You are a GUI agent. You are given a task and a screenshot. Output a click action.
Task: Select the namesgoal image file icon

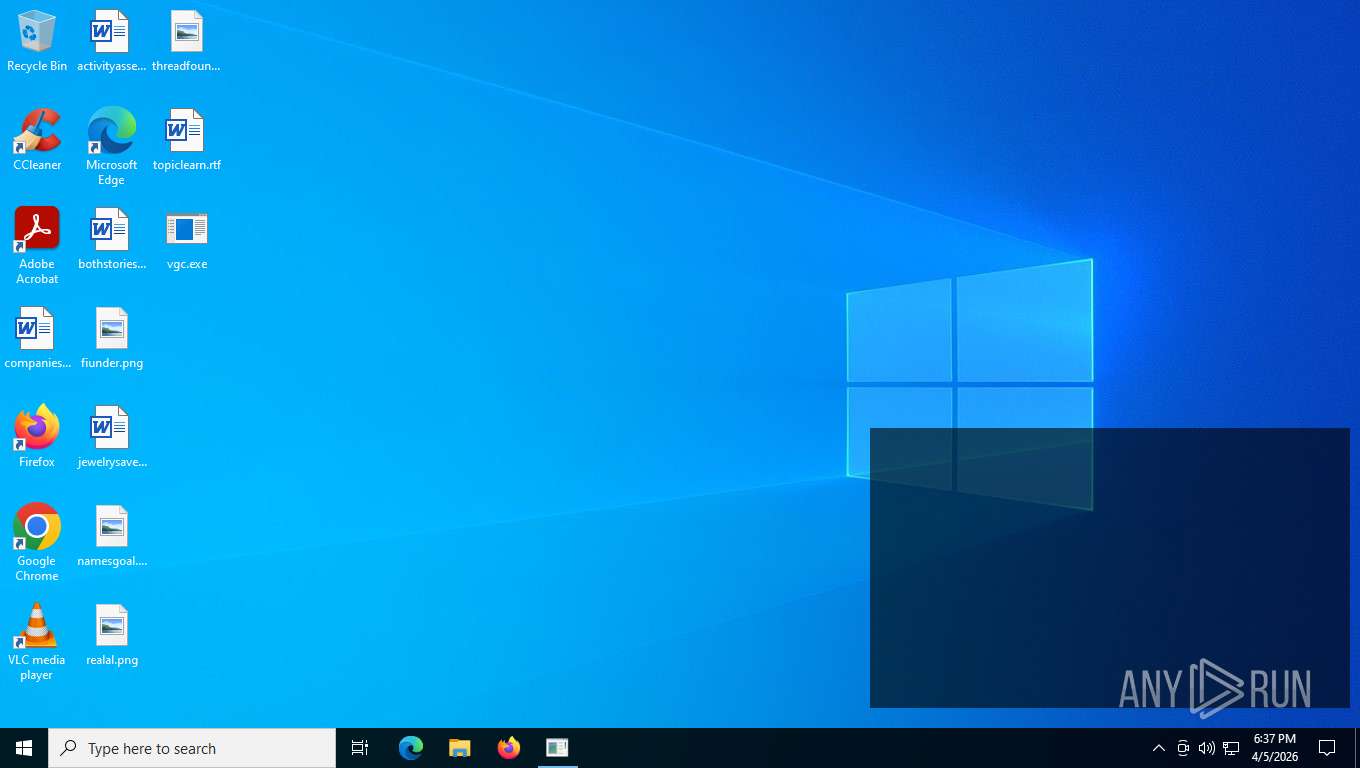[x=111, y=537]
